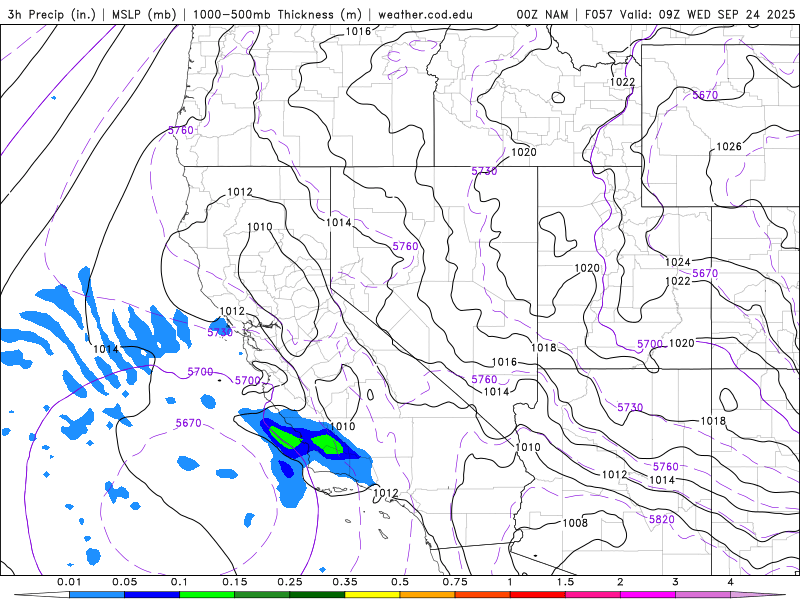Click the dark green 0.25–0.35 legend swatch

[317, 595]
